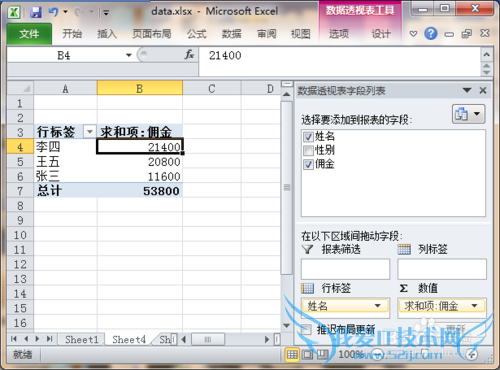This screenshot has height=370, width=500.
Task: Check the 性别 field checkbox
Action: click(x=308, y=150)
